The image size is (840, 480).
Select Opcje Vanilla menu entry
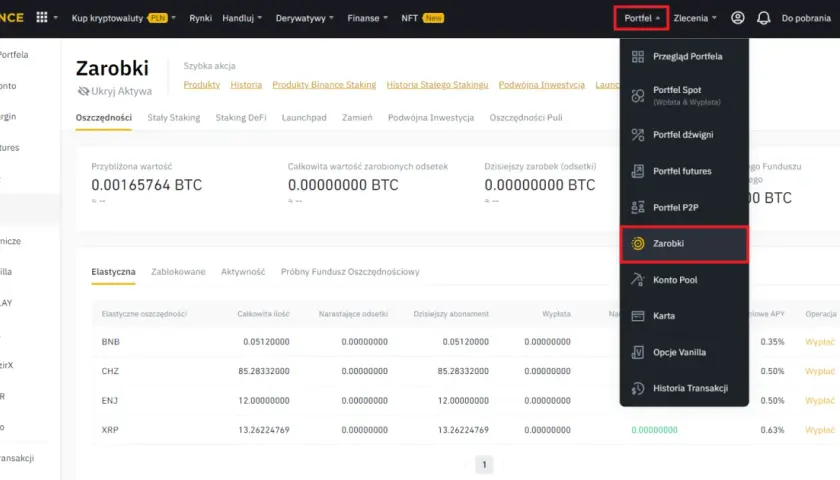pos(684,352)
